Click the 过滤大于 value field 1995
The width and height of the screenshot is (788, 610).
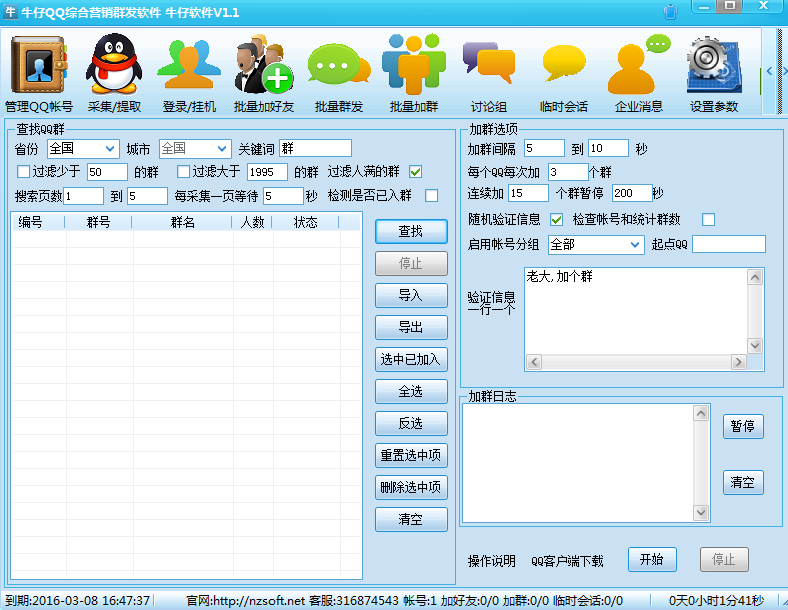click(x=267, y=172)
